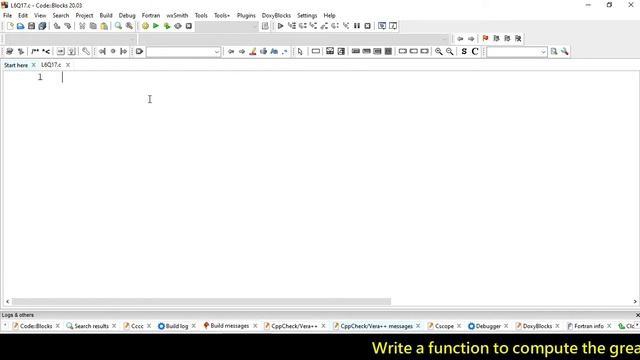The image size is (640, 360).
Task: Stop debugger using the X square icon
Action: click(367, 26)
